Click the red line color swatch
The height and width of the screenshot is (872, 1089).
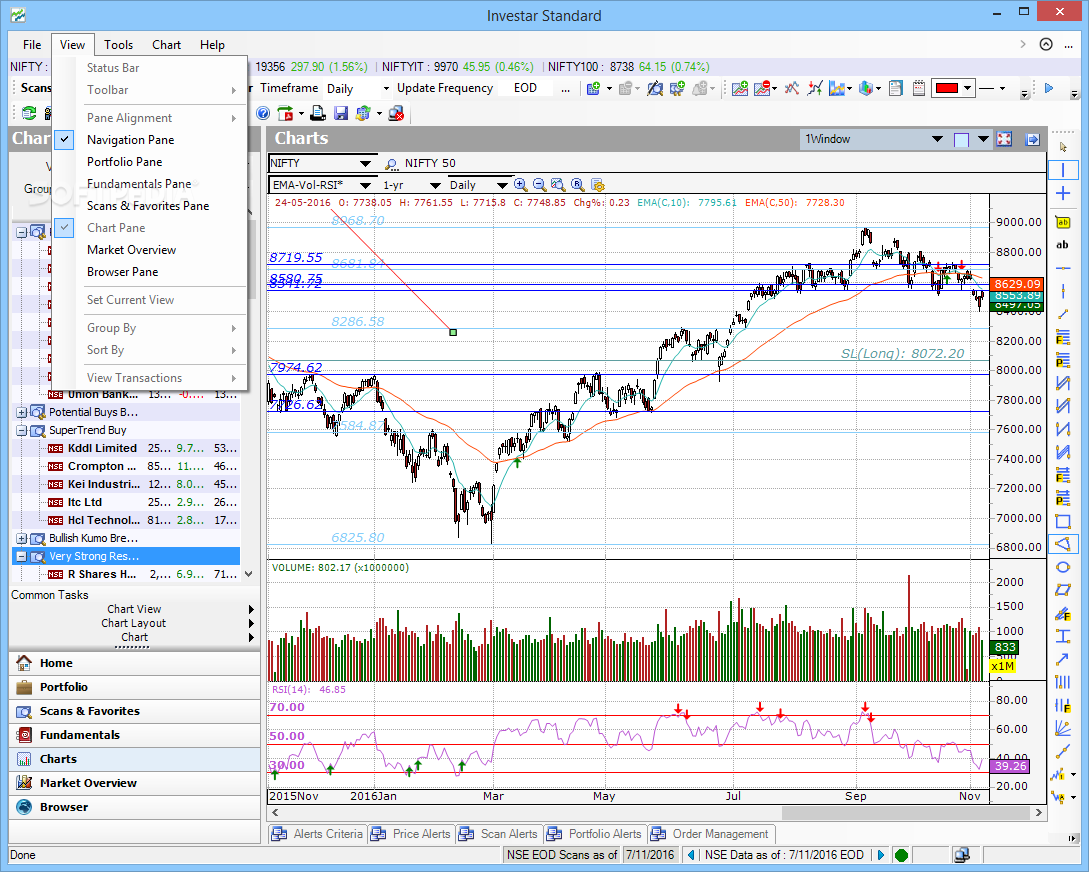click(947, 88)
